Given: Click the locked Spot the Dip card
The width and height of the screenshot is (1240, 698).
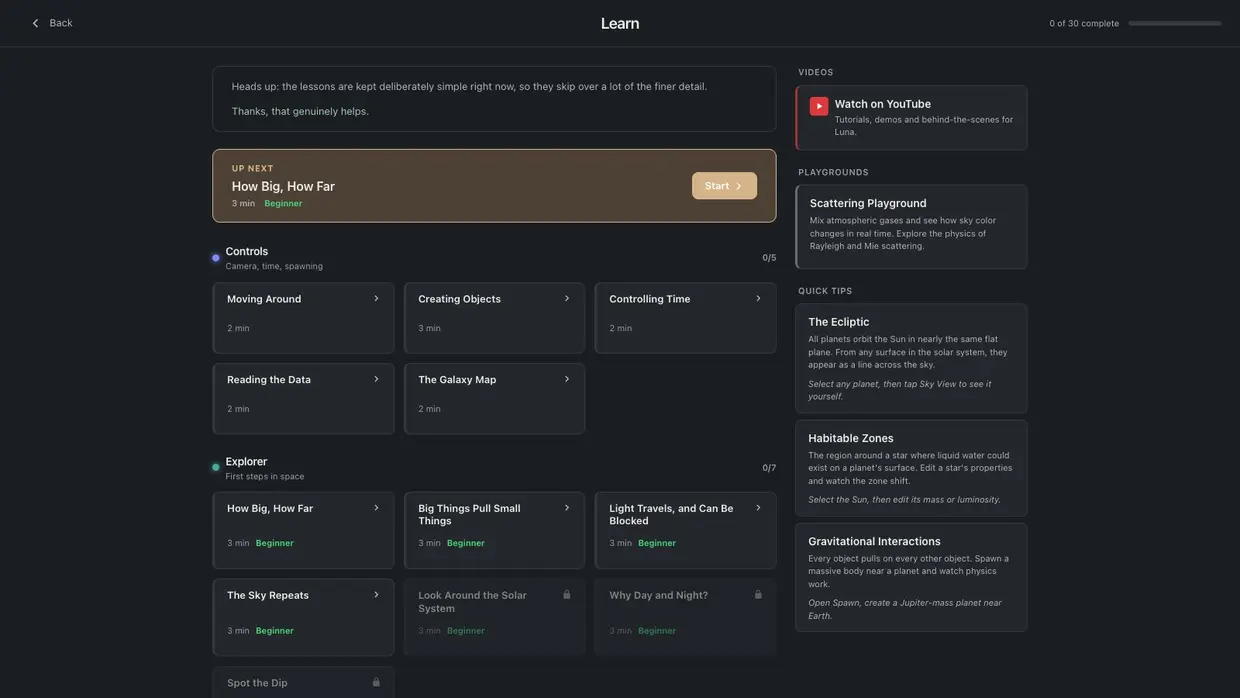Looking at the screenshot, I should click(x=303, y=683).
